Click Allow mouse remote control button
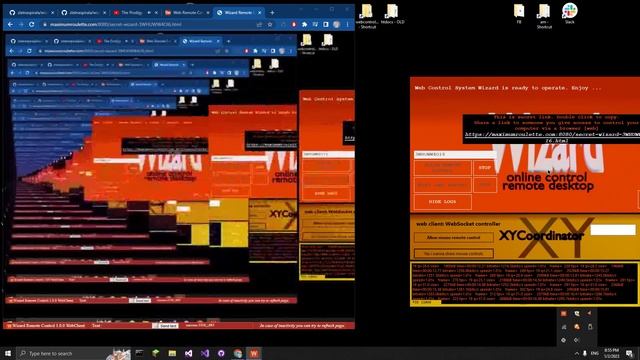Image resolution: width=640 pixels, height=360 pixels. tap(453, 238)
